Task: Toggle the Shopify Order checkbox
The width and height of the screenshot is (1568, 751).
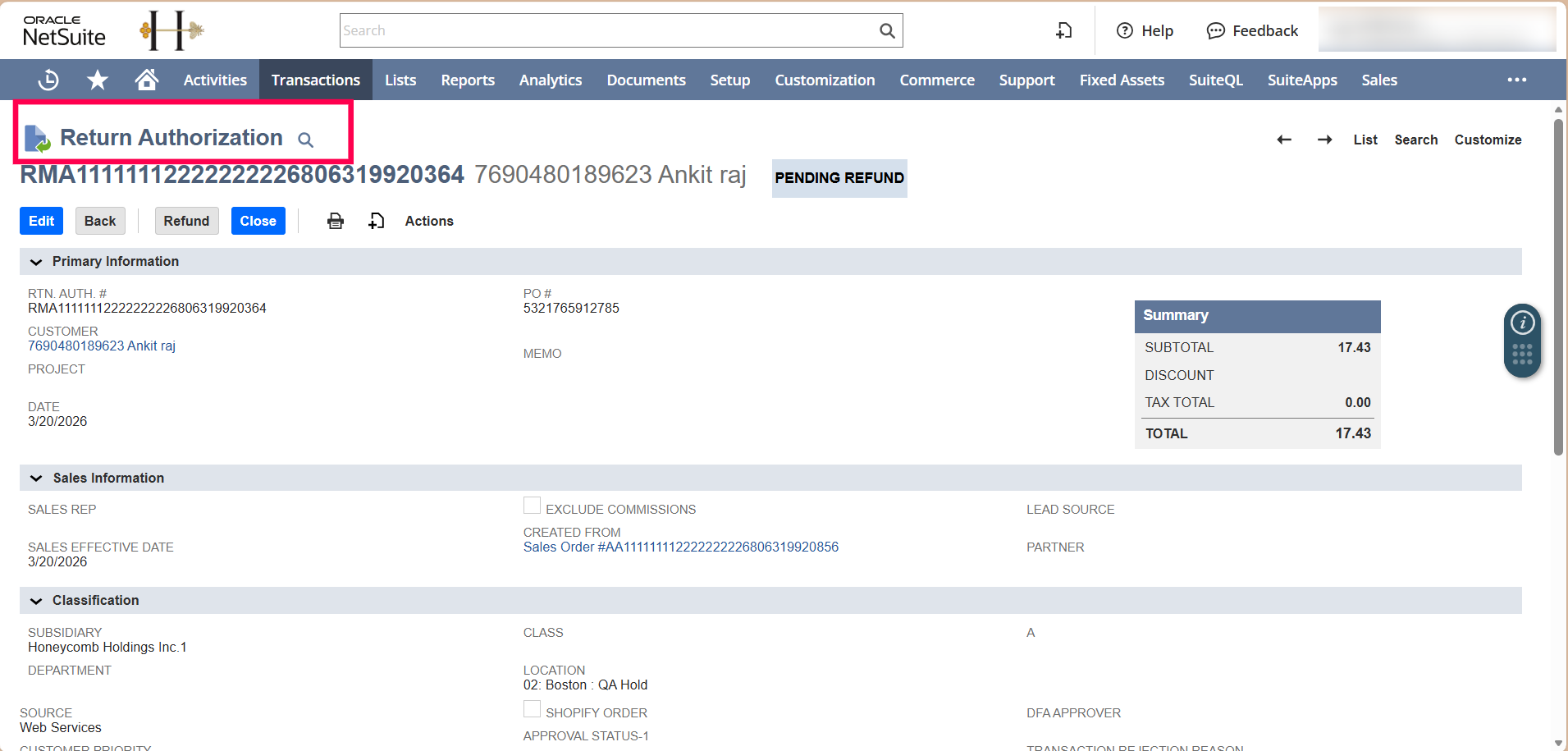Action: pos(532,709)
